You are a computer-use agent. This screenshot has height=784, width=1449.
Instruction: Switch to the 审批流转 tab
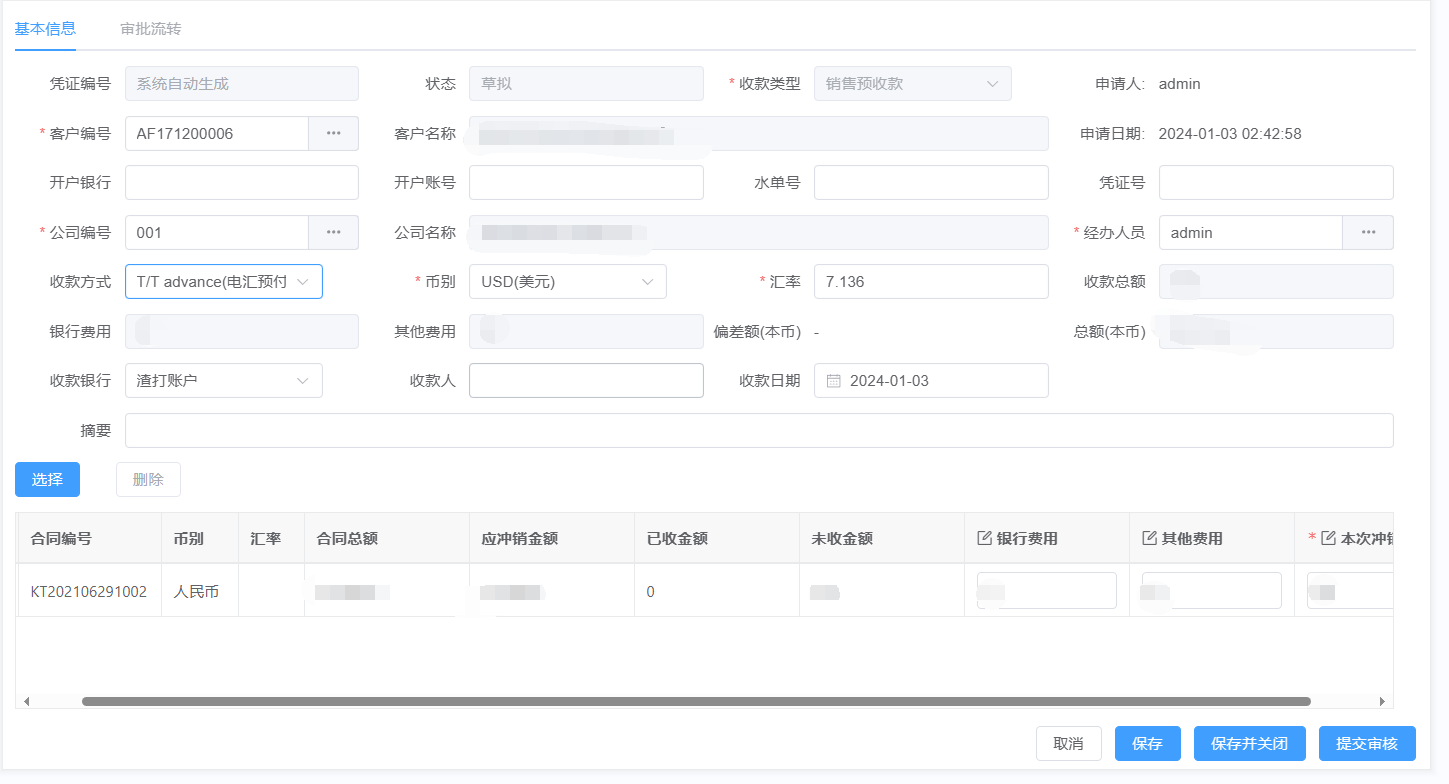151,28
